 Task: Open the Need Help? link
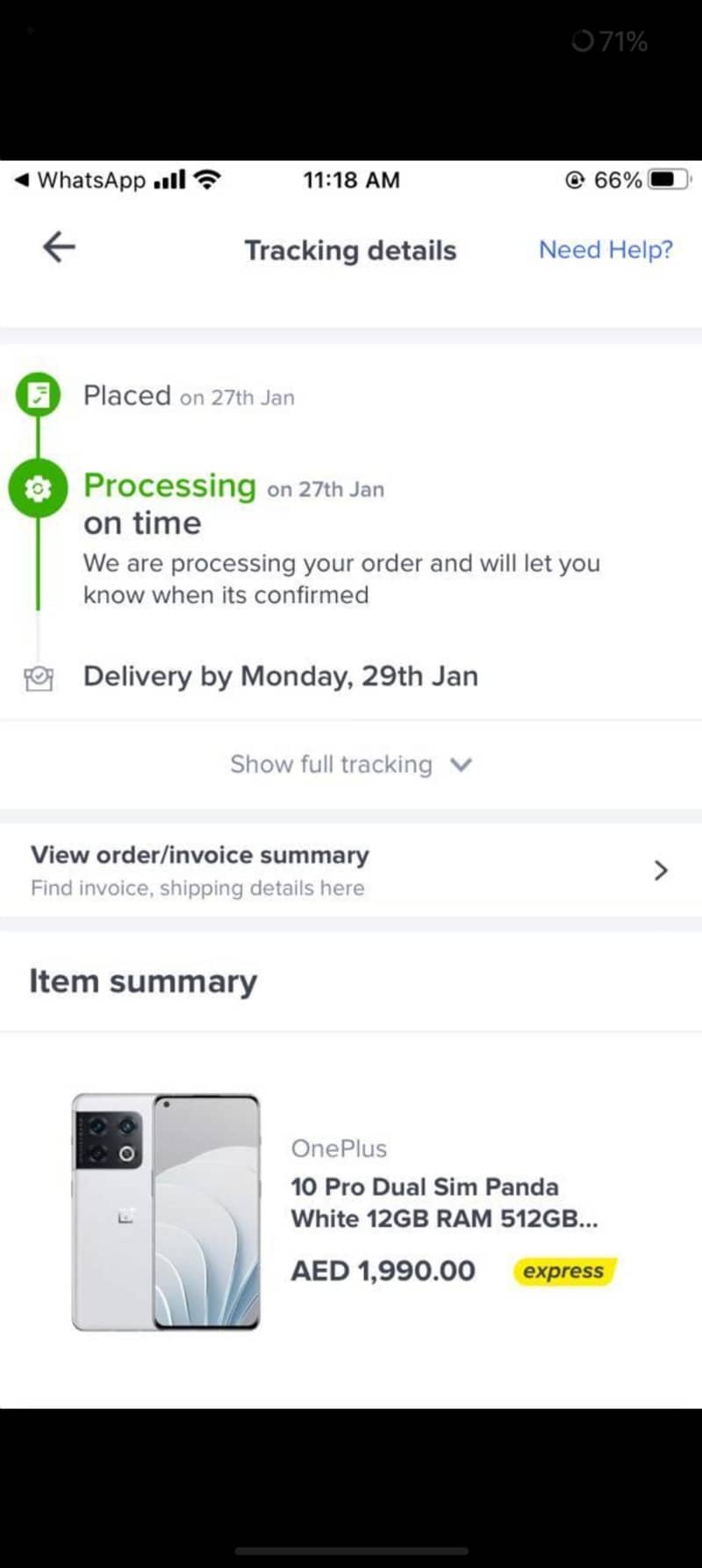[605, 249]
